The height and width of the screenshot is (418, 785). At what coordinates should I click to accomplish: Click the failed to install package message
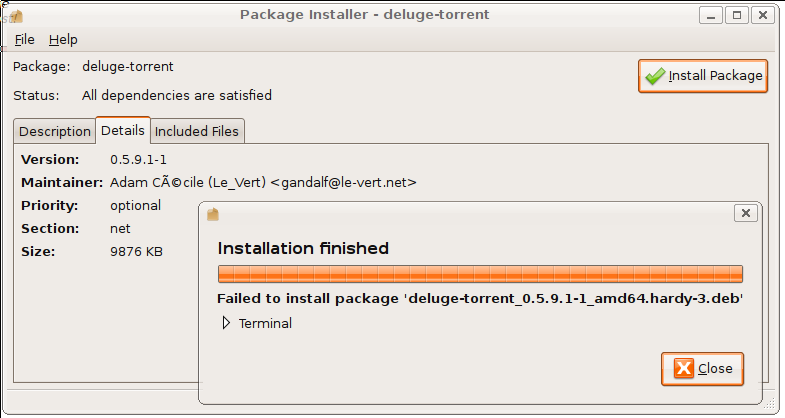(480, 299)
